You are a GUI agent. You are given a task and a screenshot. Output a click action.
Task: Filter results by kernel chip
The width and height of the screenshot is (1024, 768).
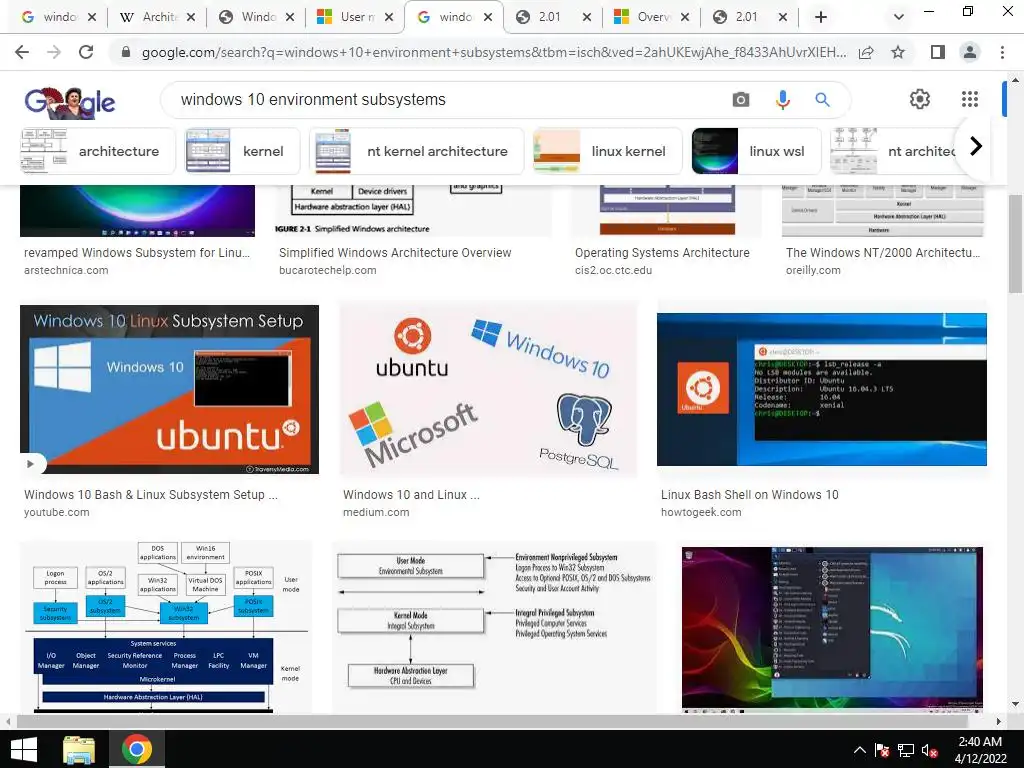[242, 151]
